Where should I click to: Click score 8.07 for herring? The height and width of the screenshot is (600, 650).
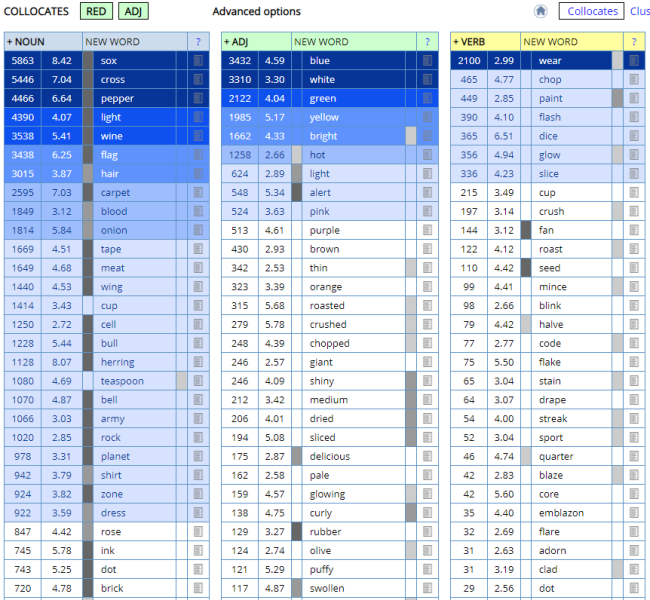click(x=61, y=362)
